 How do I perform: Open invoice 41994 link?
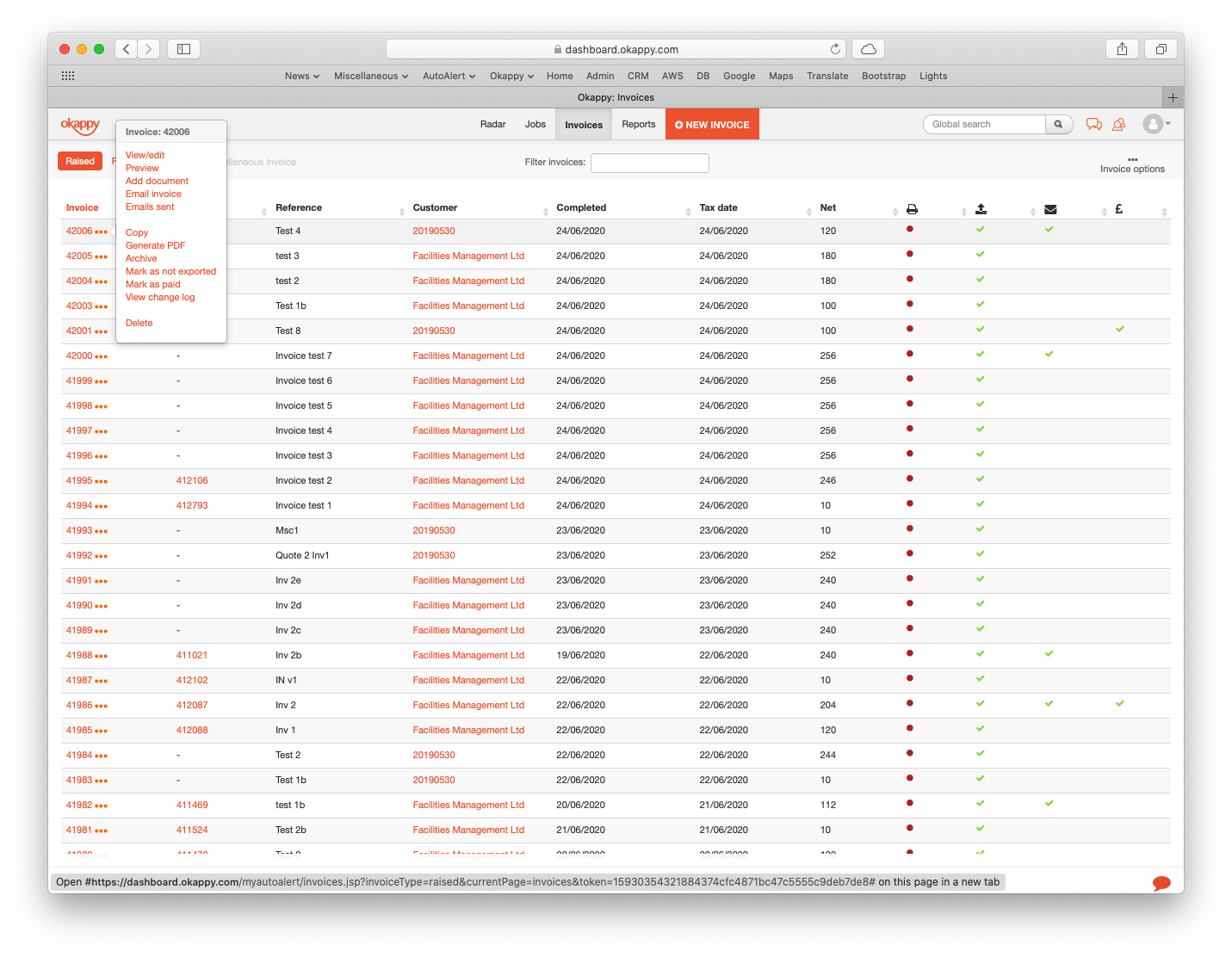coord(79,505)
